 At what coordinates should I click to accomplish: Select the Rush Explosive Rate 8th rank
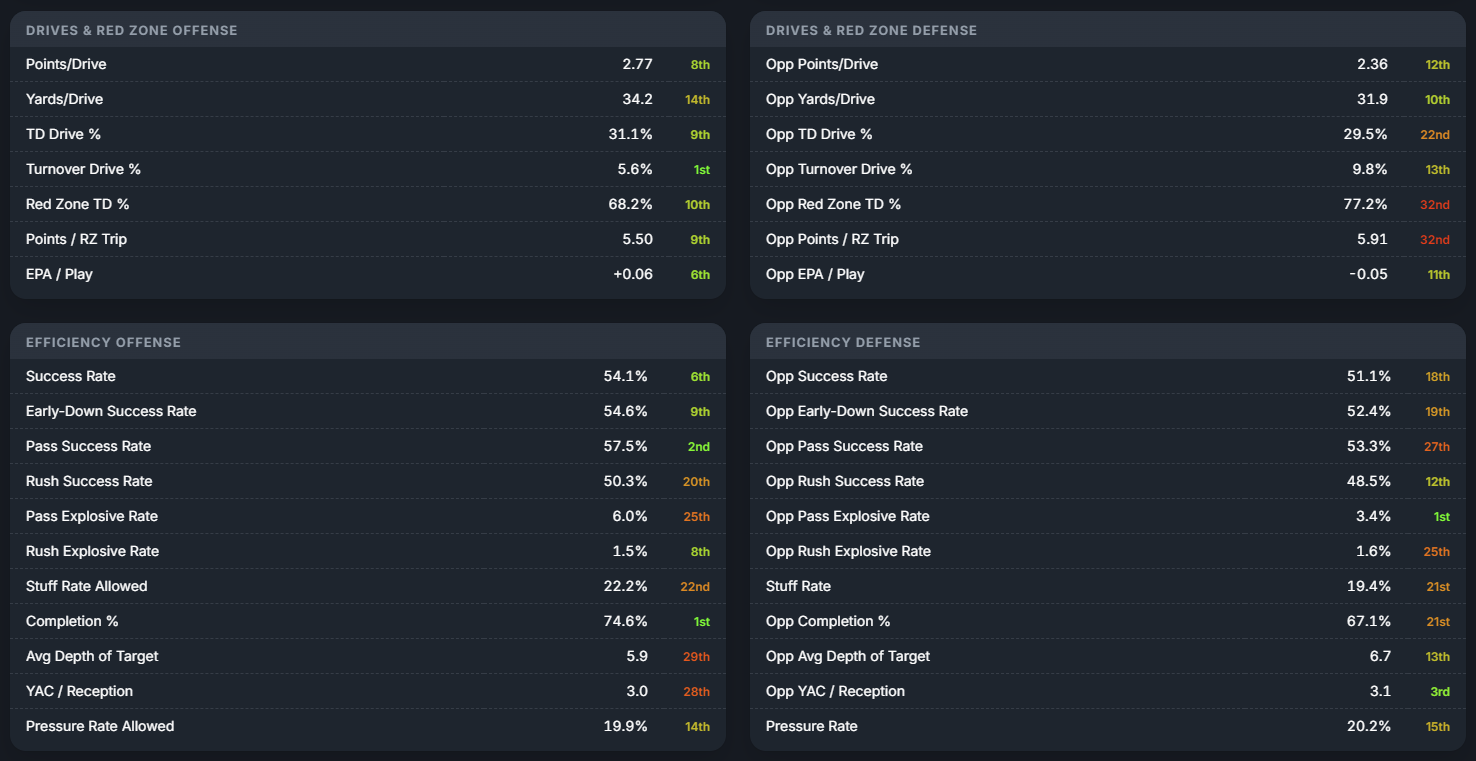(700, 552)
